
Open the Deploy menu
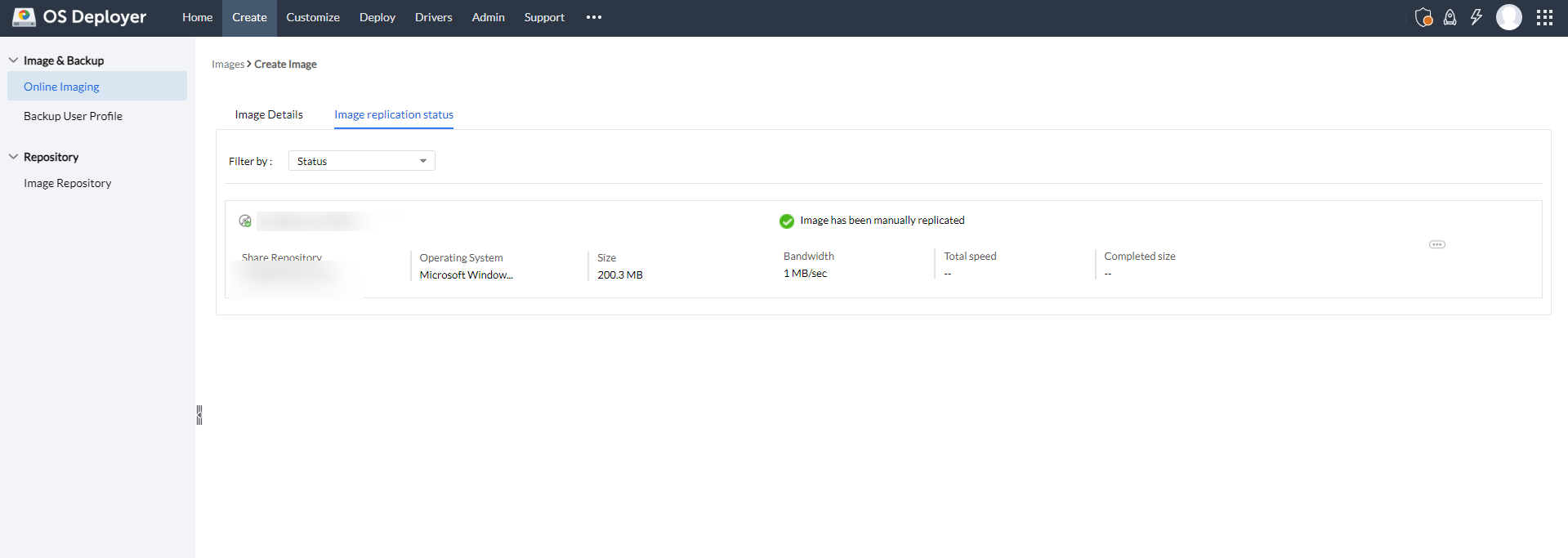click(377, 17)
